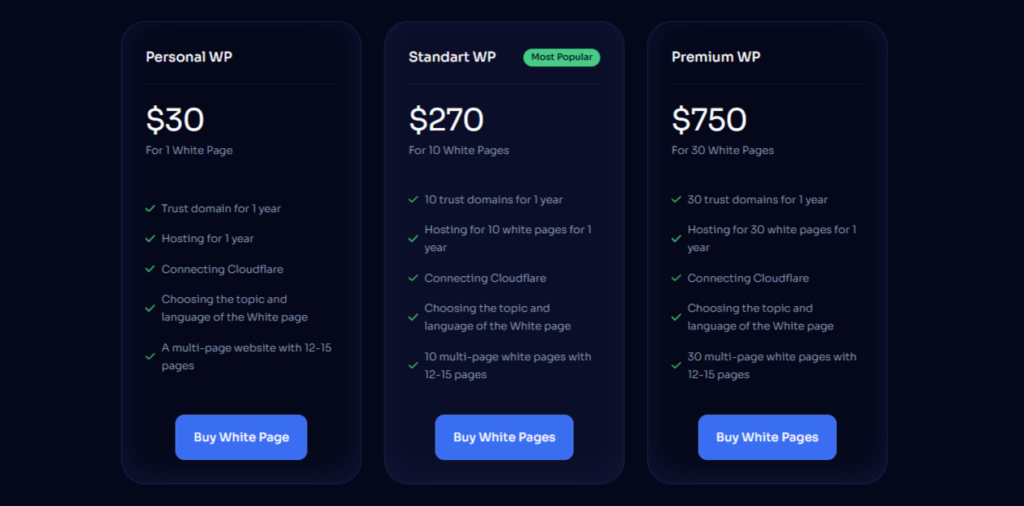Click Connecting Cloudflare checkmark in Personal WP

[150, 269]
